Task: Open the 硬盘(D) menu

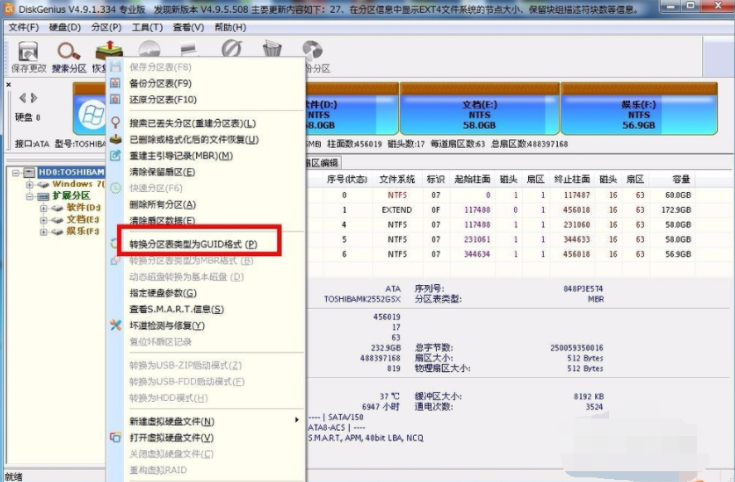Action: click(65, 27)
